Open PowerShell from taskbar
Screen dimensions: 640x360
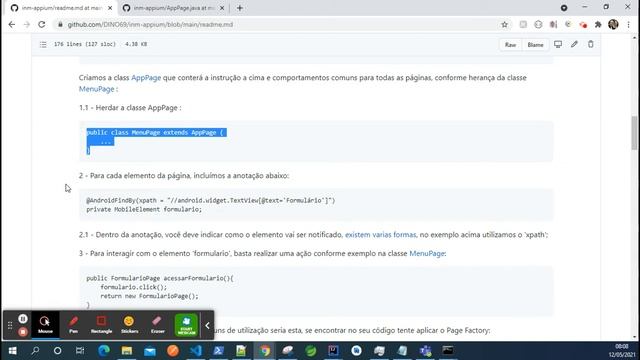pos(218,351)
